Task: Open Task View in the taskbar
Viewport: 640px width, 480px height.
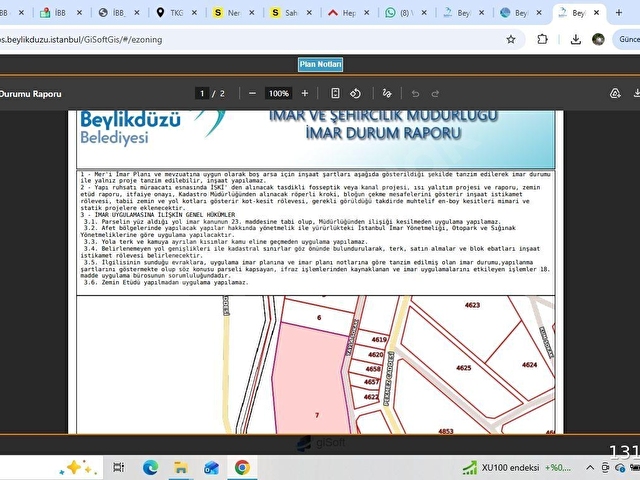Action: click(118, 467)
